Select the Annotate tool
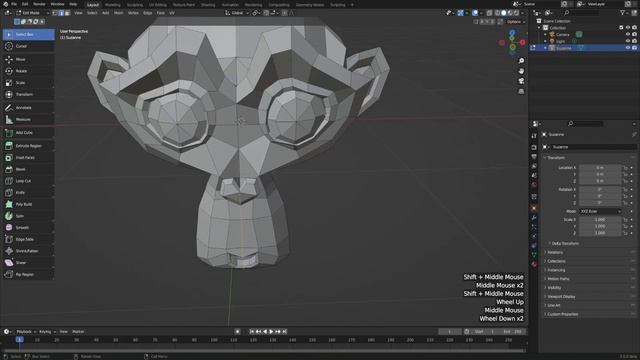The height and width of the screenshot is (360, 640). point(28,108)
